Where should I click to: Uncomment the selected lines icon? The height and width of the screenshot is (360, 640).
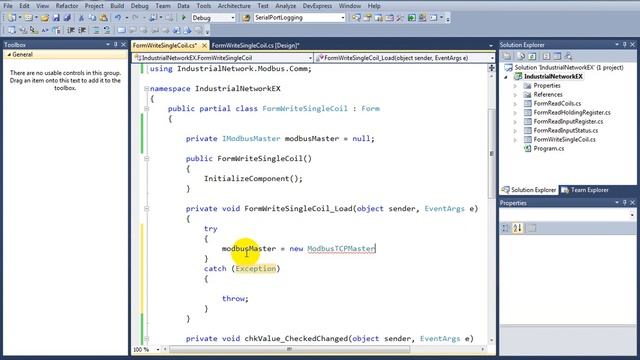pos(107,30)
